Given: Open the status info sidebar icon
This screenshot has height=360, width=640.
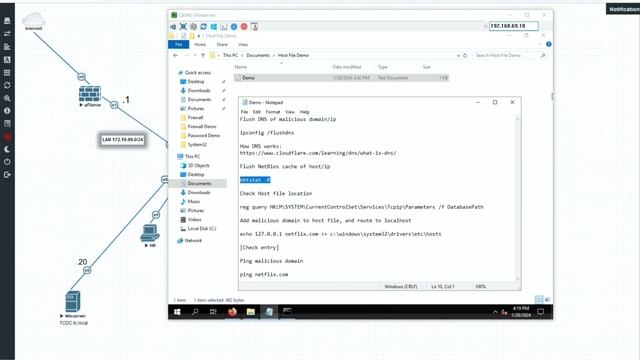Looking at the screenshot, I should coord(7,111).
